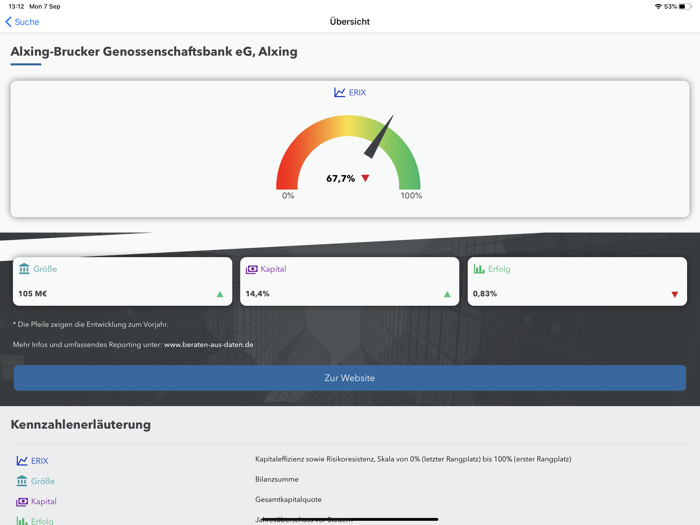700x525 pixels.
Task: Select the Erfolg card title
Action: tap(499, 269)
